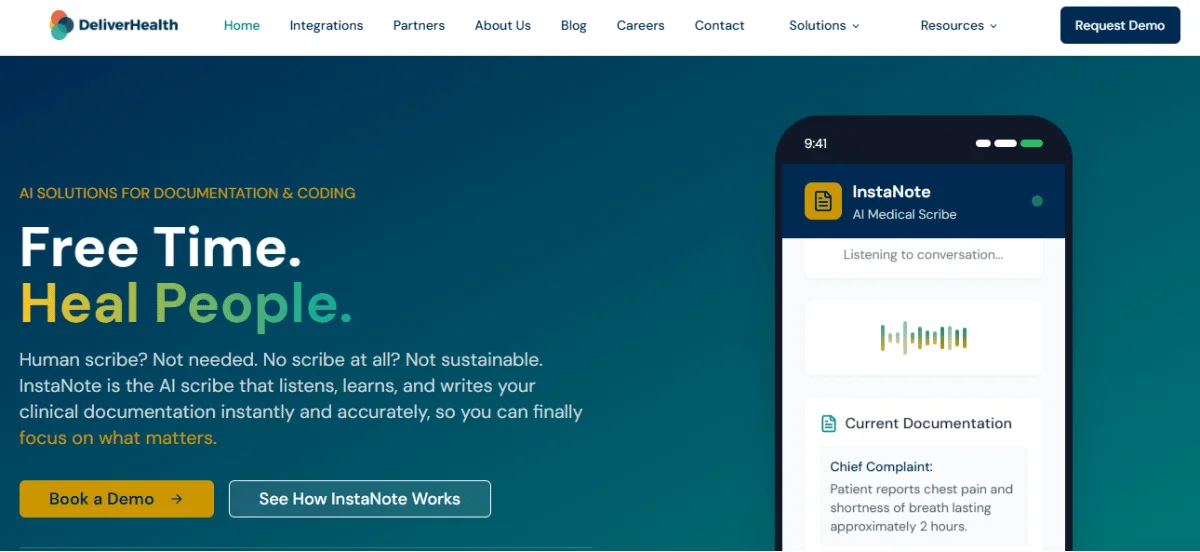Click the Book a Demo button
This screenshot has height=552, width=1200.
pyautogui.click(x=116, y=499)
